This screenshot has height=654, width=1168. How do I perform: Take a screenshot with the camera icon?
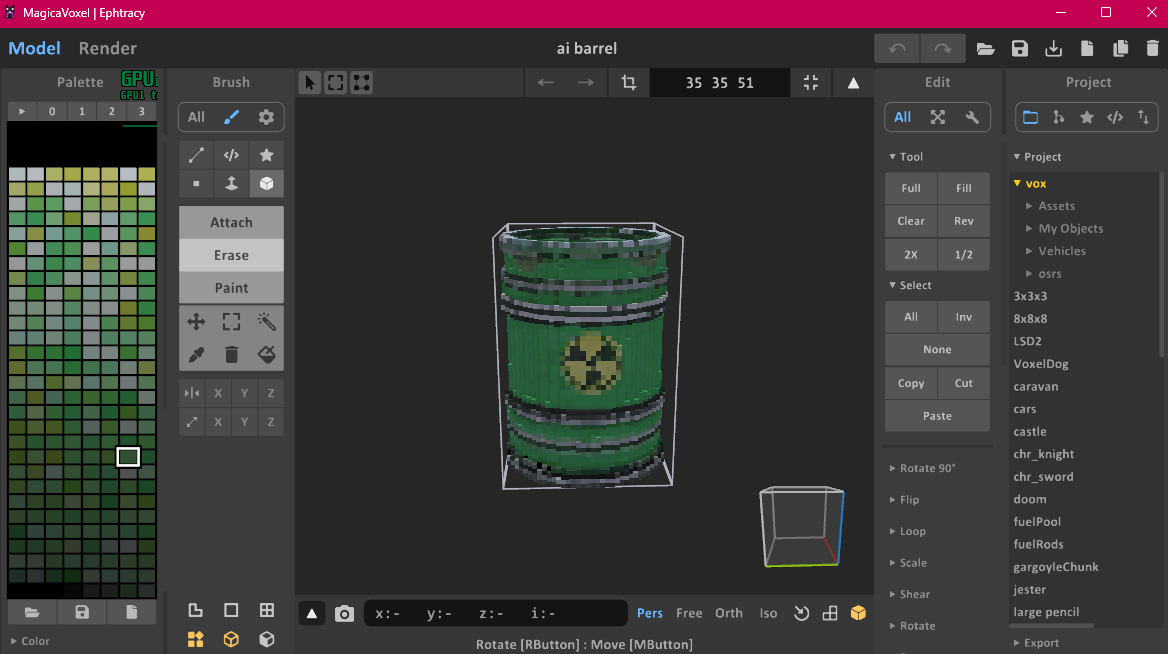344,614
